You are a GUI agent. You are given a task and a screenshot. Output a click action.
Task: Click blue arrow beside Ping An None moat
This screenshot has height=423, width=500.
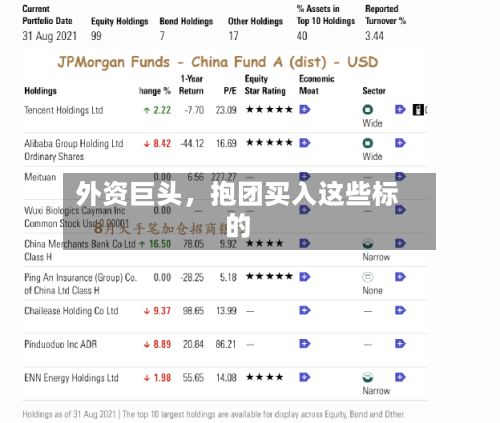pyautogui.click(x=400, y=277)
